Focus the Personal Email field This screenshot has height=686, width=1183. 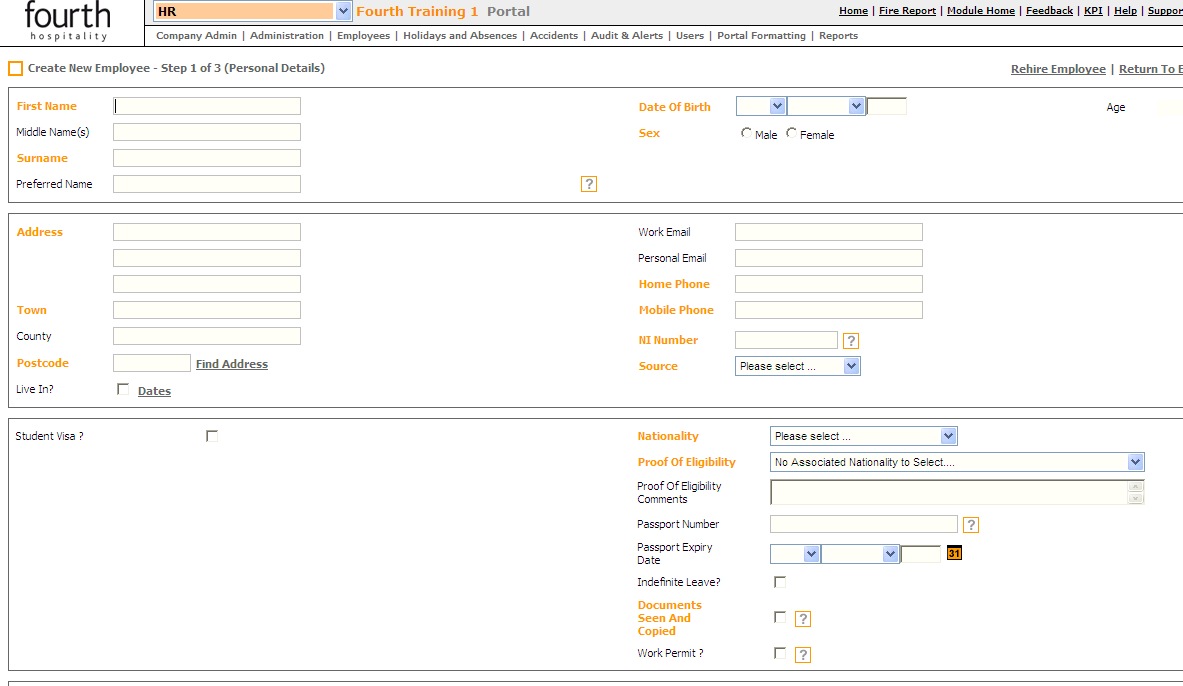(828, 258)
